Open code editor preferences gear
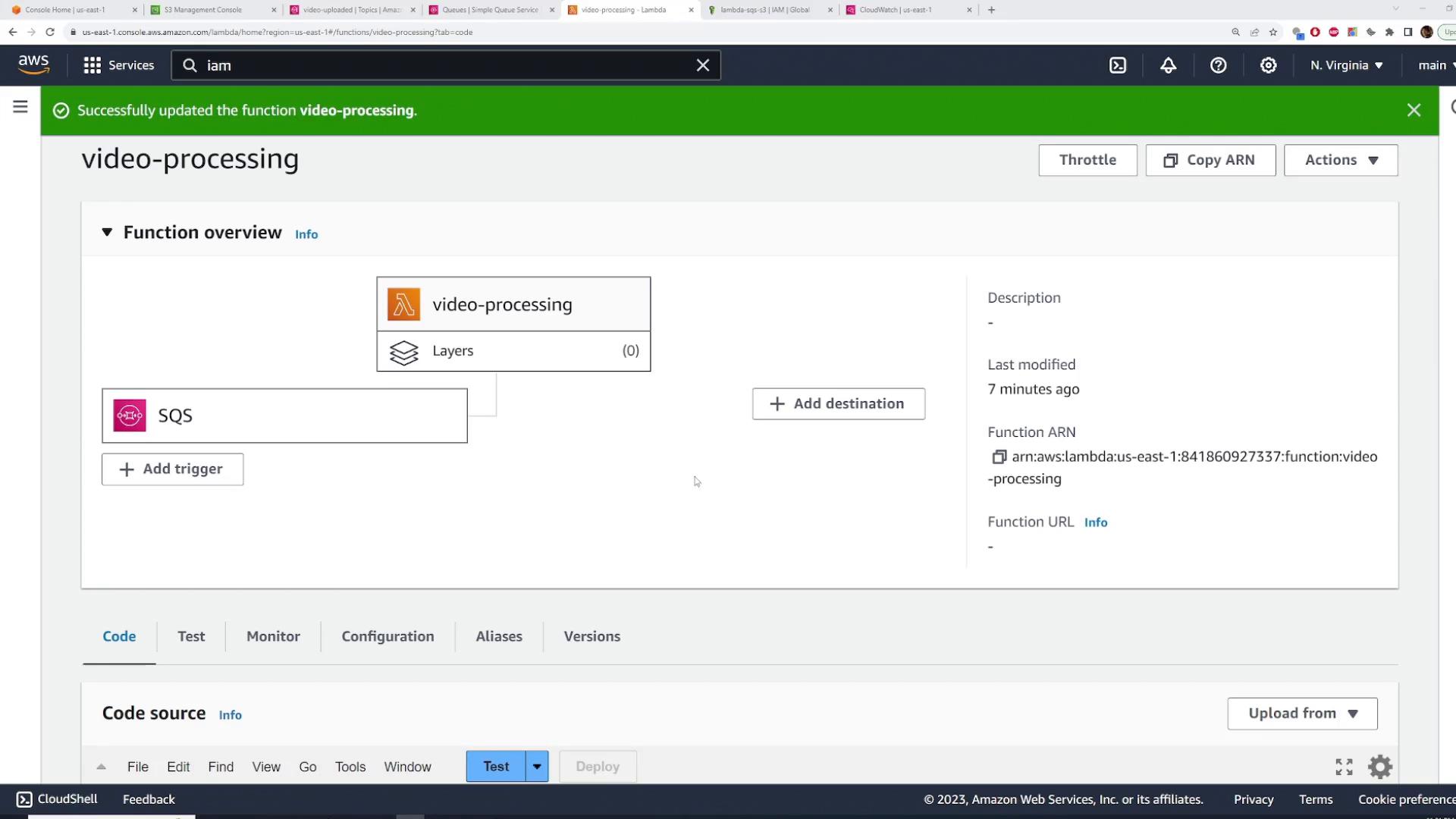The height and width of the screenshot is (819, 1456). pos(1380,767)
